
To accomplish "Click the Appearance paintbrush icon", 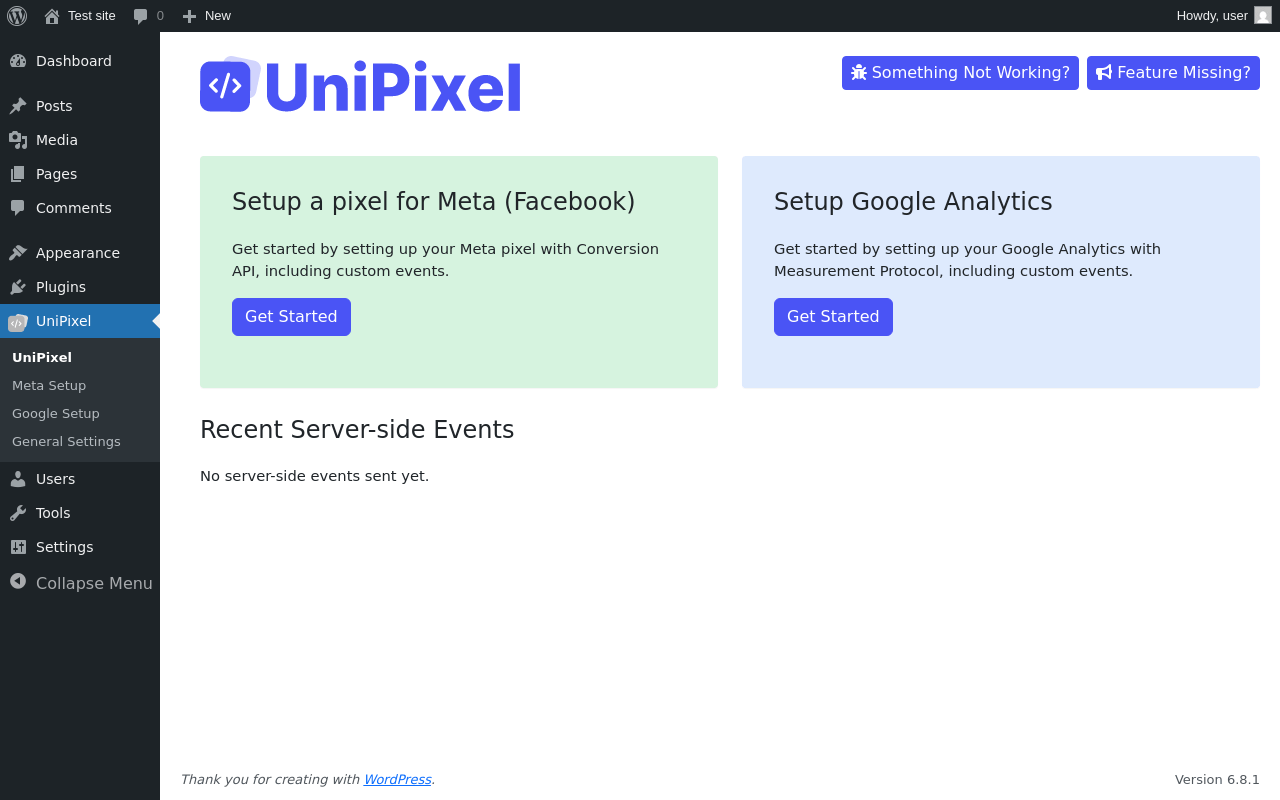I will point(18,253).
